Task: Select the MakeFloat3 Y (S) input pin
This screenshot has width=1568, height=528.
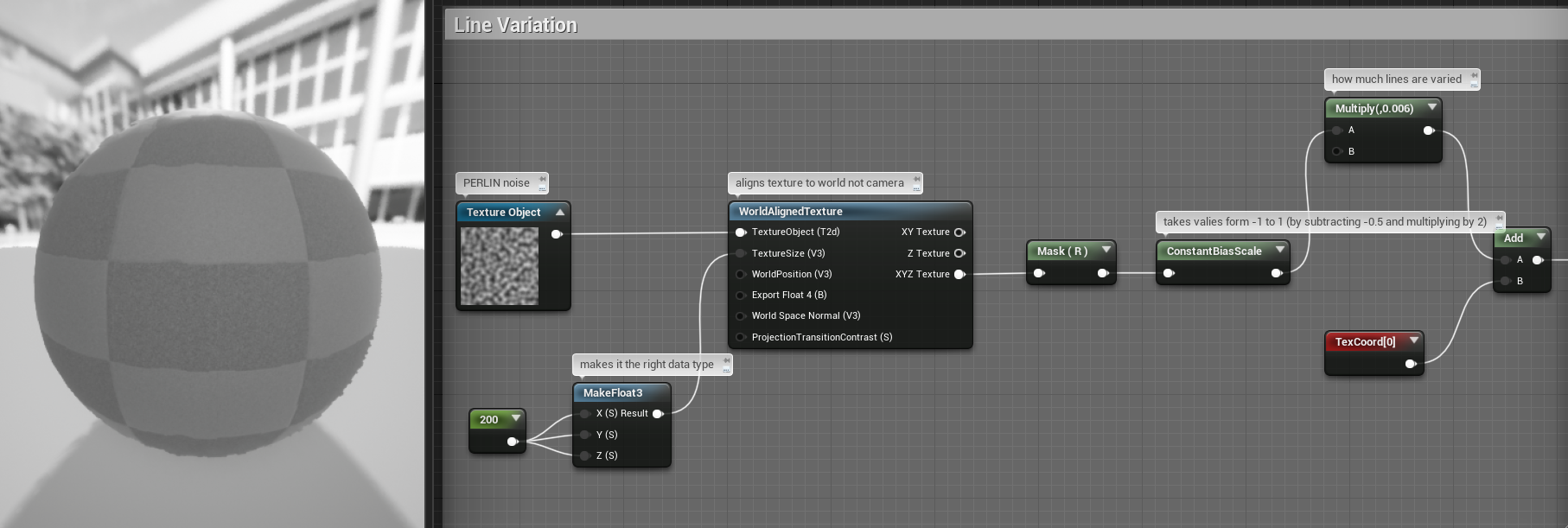Action: coord(585,435)
